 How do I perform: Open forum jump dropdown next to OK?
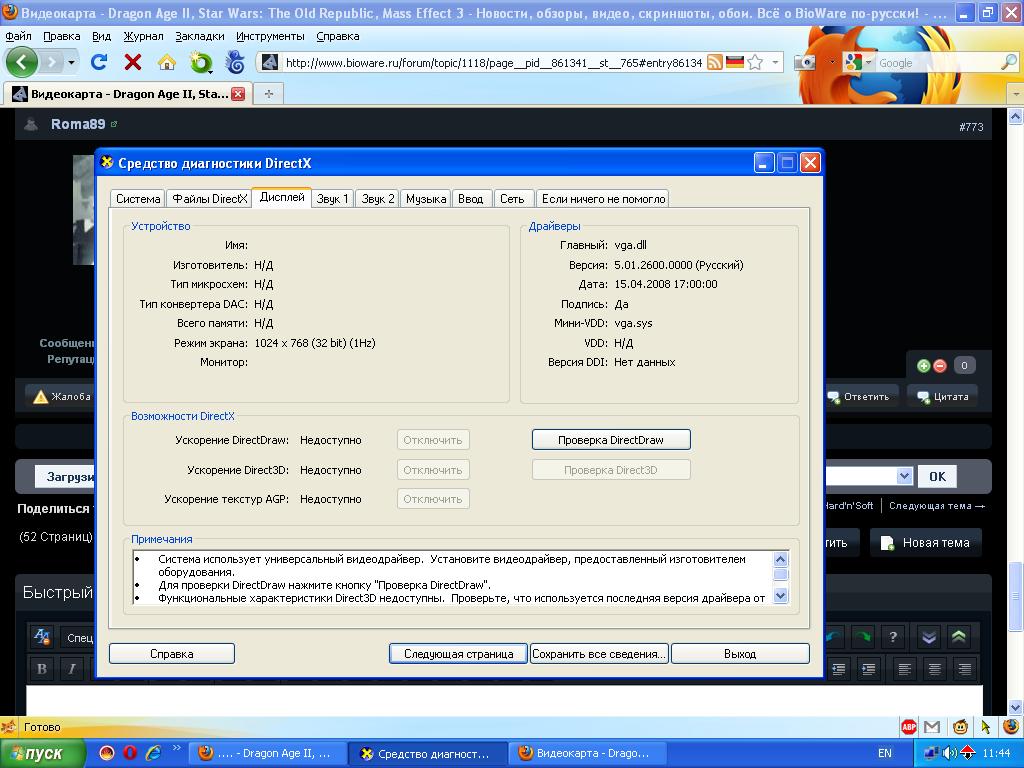click(904, 476)
